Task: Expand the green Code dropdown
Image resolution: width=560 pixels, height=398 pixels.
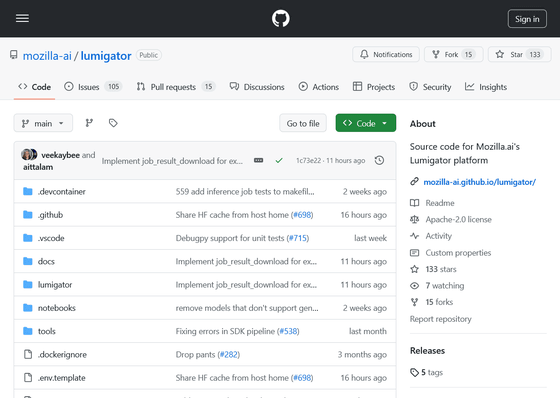Action: [x=366, y=123]
